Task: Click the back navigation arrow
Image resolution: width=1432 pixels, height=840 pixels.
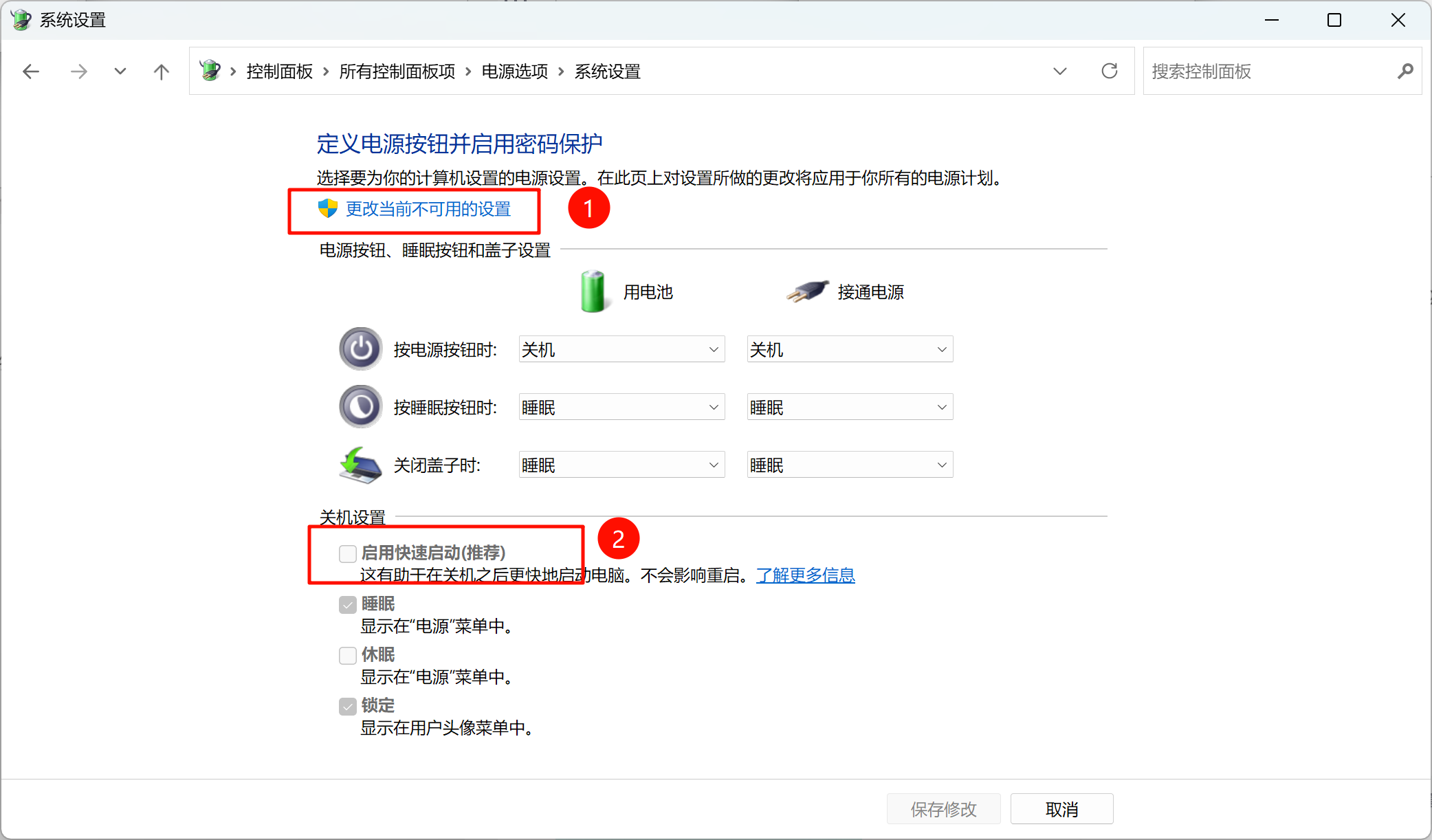Action: click(x=31, y=71)
